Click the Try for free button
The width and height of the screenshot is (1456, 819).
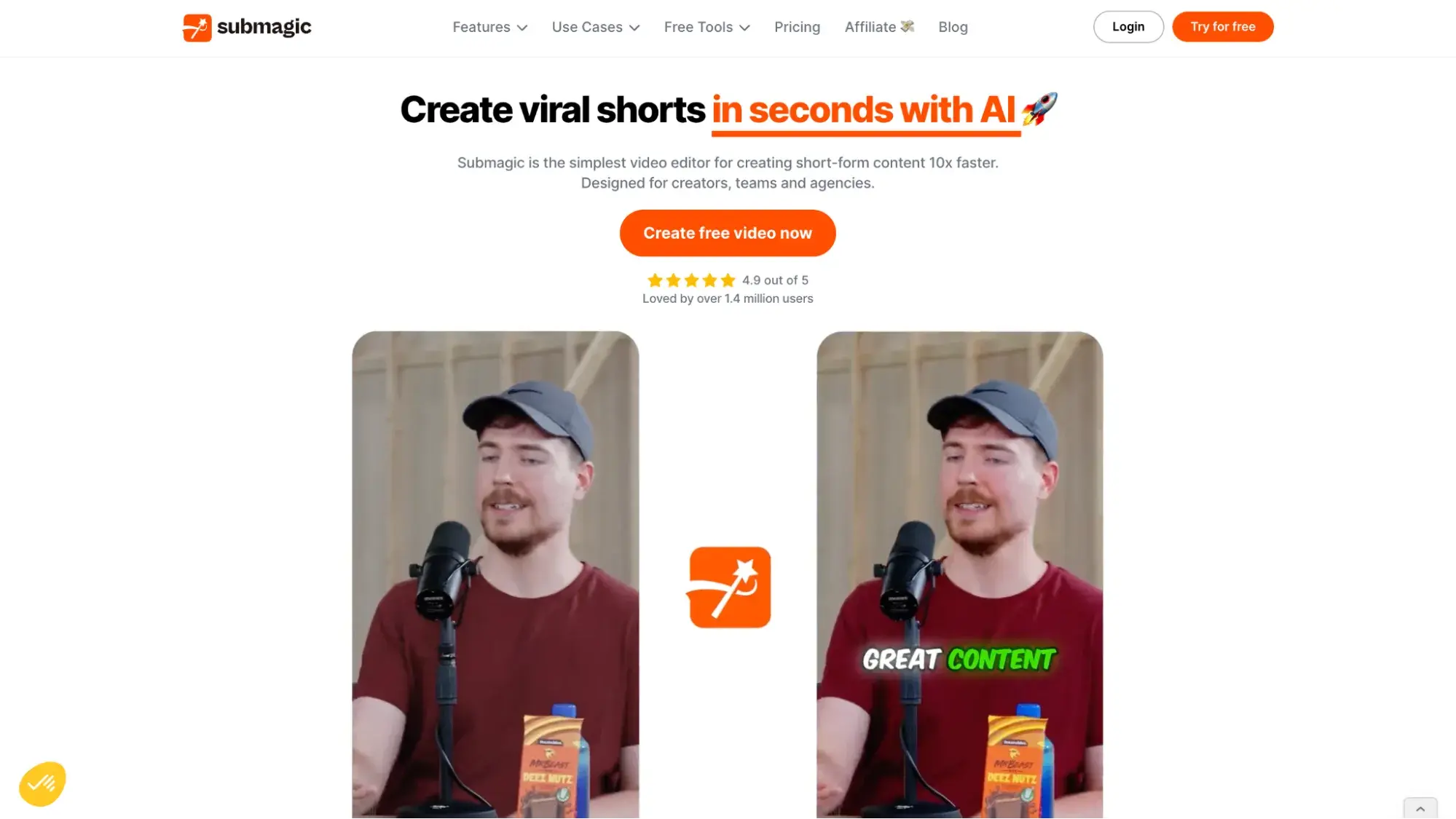click(1222, 27)
